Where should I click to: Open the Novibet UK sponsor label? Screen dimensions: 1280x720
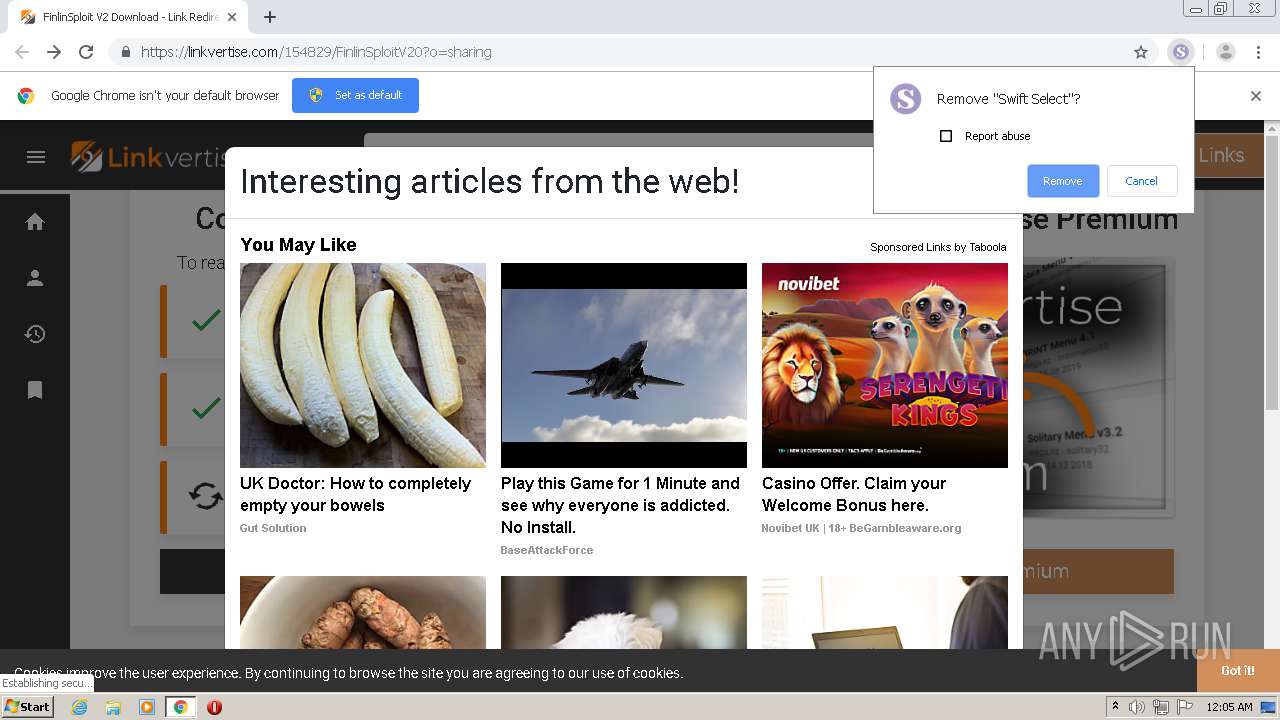pos(861,528)
